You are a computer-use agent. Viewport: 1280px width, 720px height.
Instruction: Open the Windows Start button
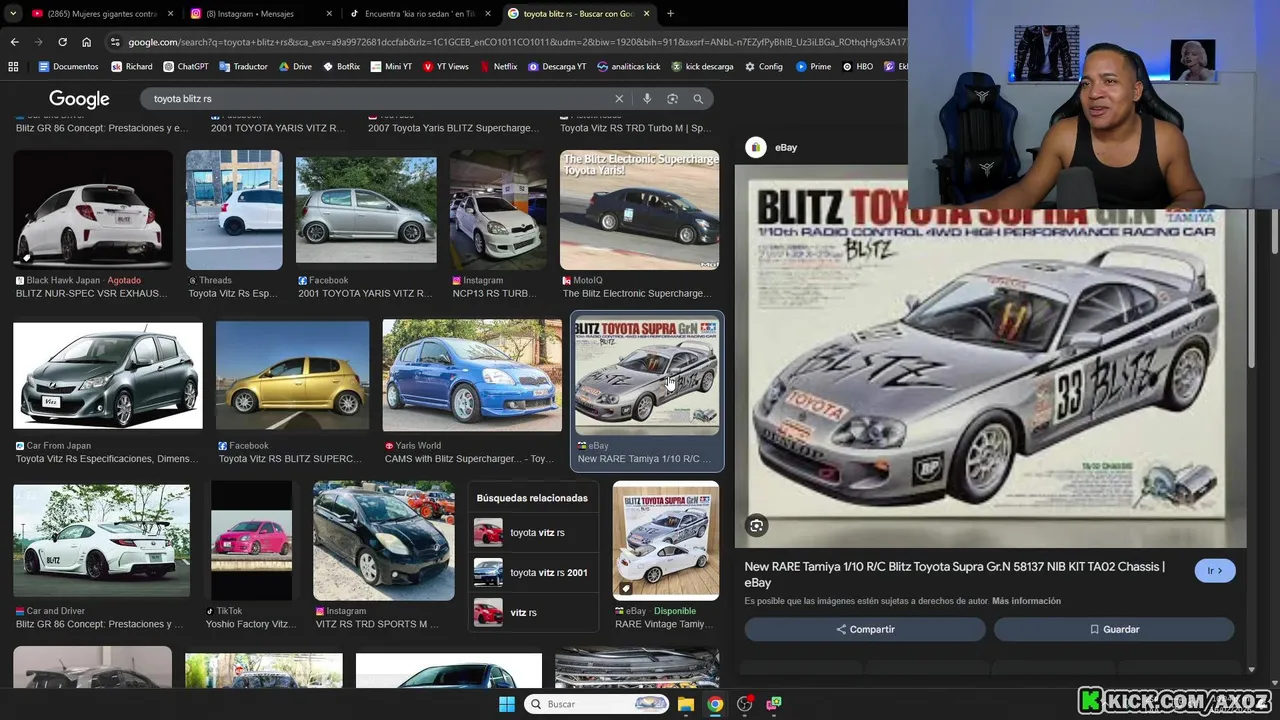[x=507, y=704]
